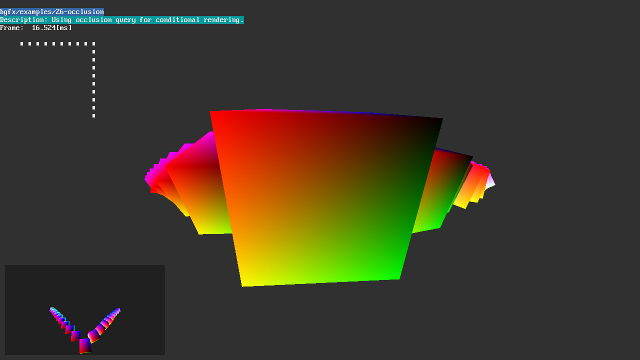Click the occlusion query Description line
Image resolution: width=640 pixels, height=360 pixels.
point(122,20)
